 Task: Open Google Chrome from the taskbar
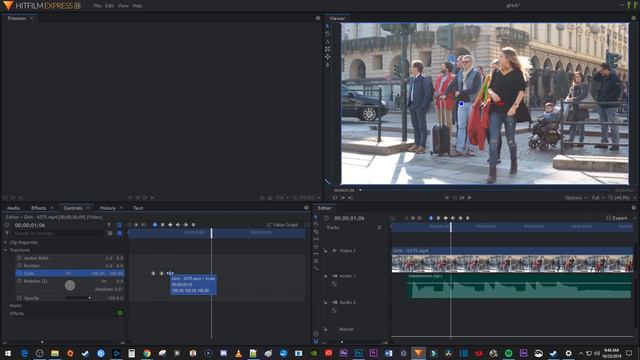click(x=147, y=353)
